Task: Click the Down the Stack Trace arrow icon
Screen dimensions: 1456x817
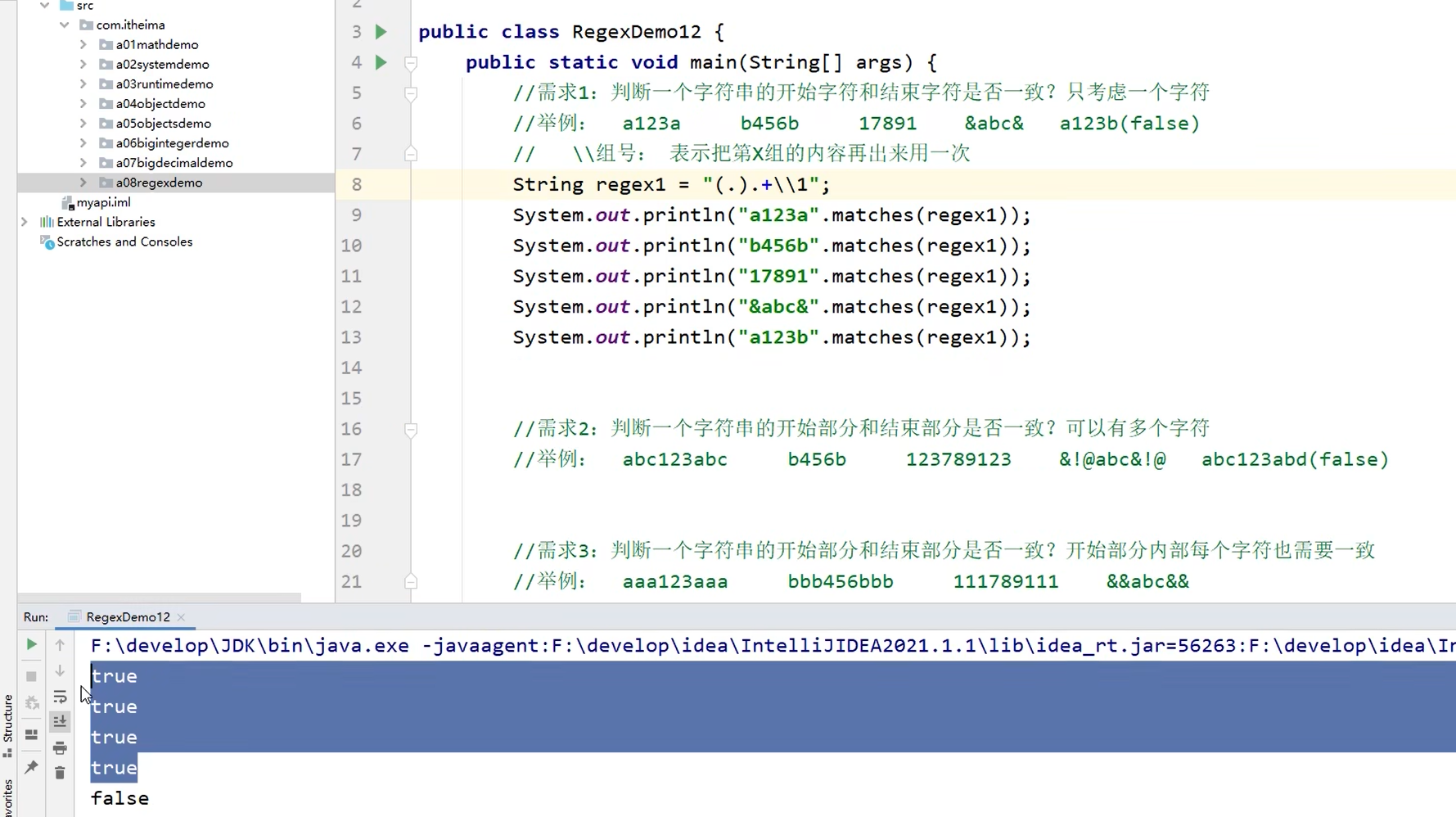Action: [60, 671]
